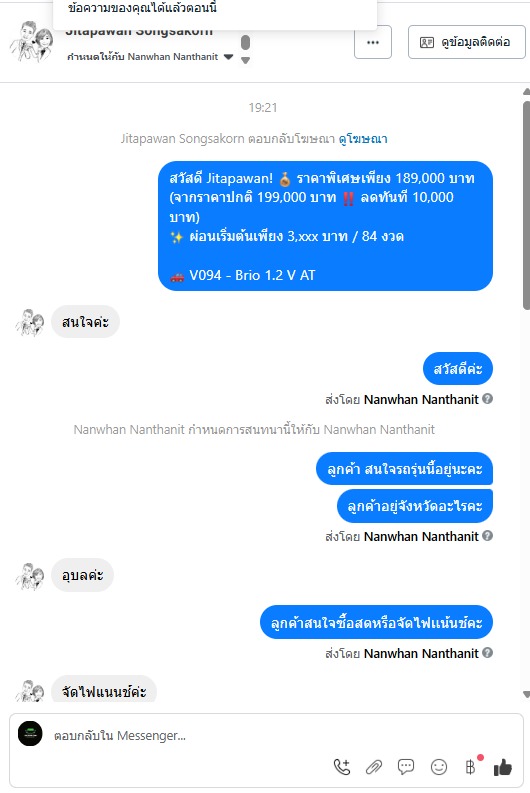Click the phone call plus icon

click(x=342, y=767)
